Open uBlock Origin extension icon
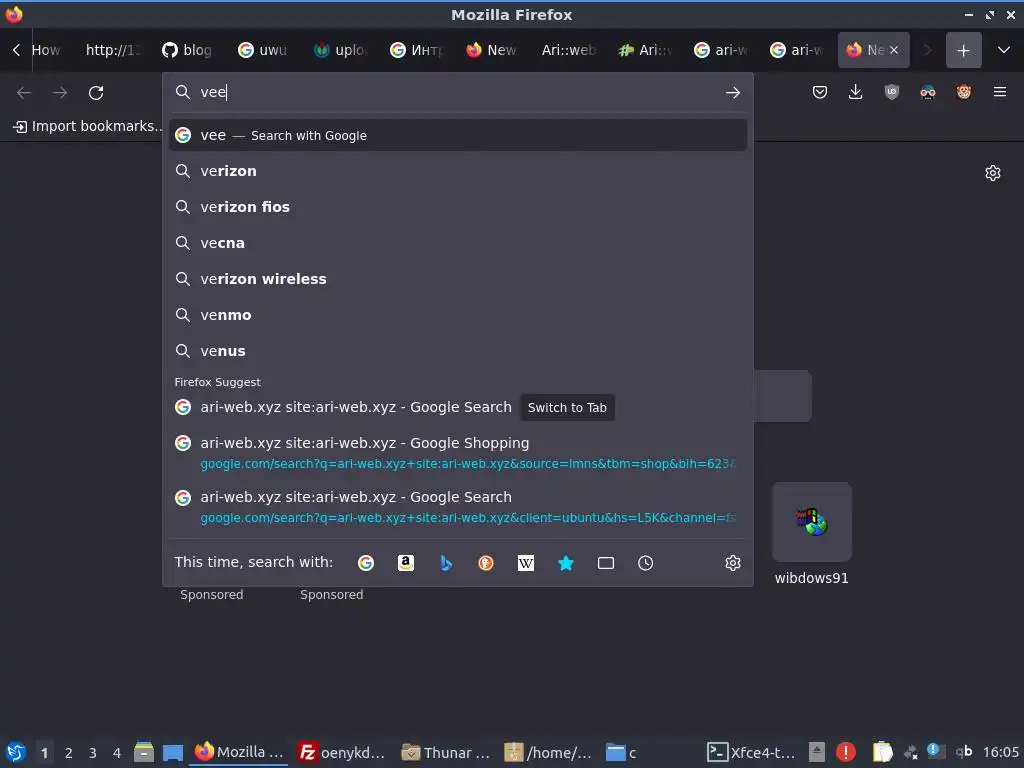The width and height of the screenshot is (1024, 768). click(x=891, y=92)
